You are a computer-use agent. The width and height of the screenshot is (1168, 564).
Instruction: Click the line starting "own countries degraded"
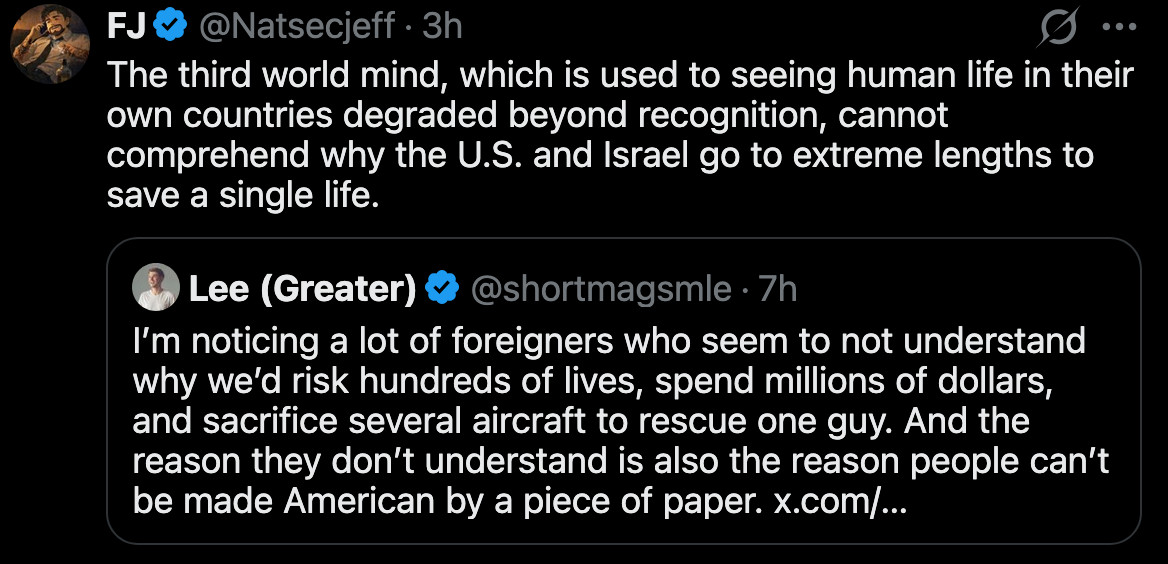tap(527, 116)
